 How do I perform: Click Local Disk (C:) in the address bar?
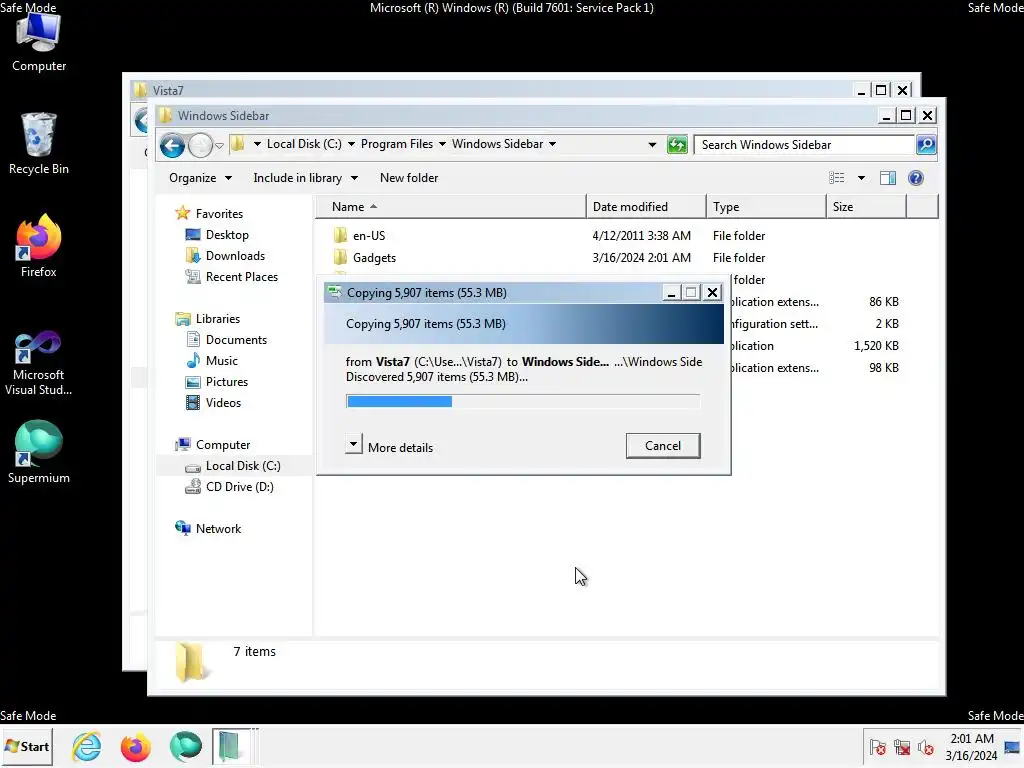click(304, 144)
